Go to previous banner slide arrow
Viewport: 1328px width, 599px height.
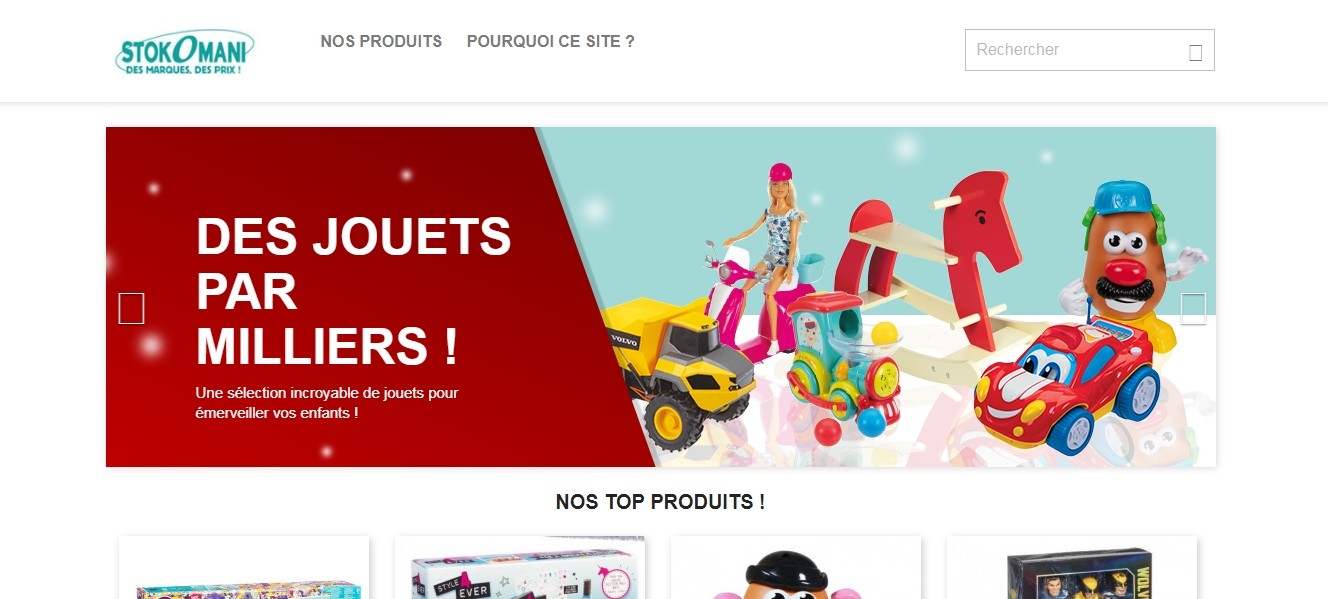[131, 308]
